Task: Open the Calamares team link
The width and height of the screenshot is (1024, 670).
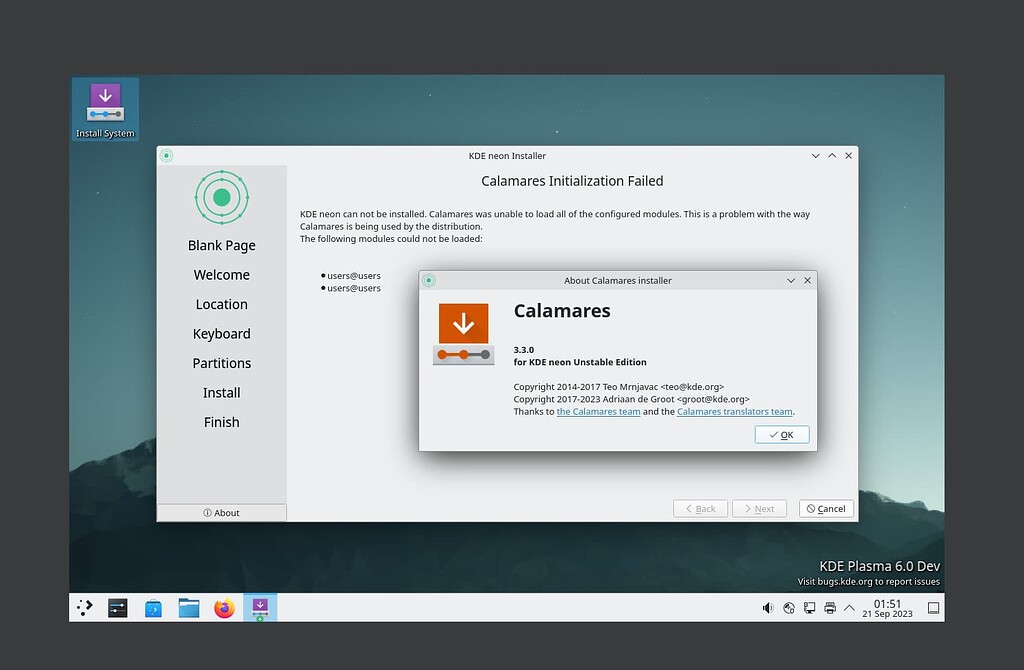Action: click(598, 411)
